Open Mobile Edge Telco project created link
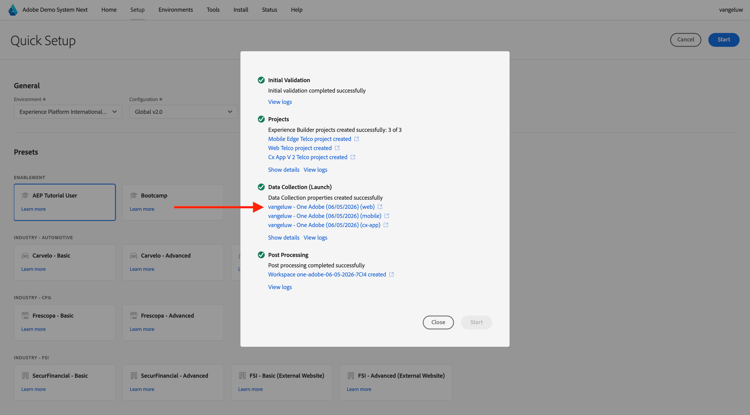The height and width of the screenshot is (415, 750). [x=309, y=139]
